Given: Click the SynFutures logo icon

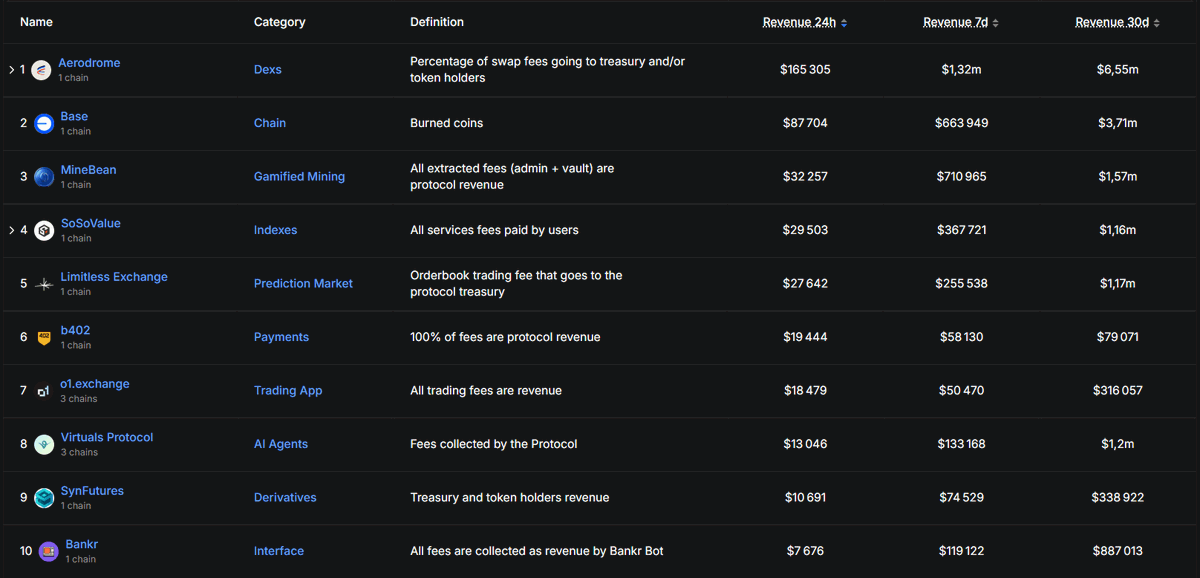Looking at the screenshot, I should pos(44,498).
